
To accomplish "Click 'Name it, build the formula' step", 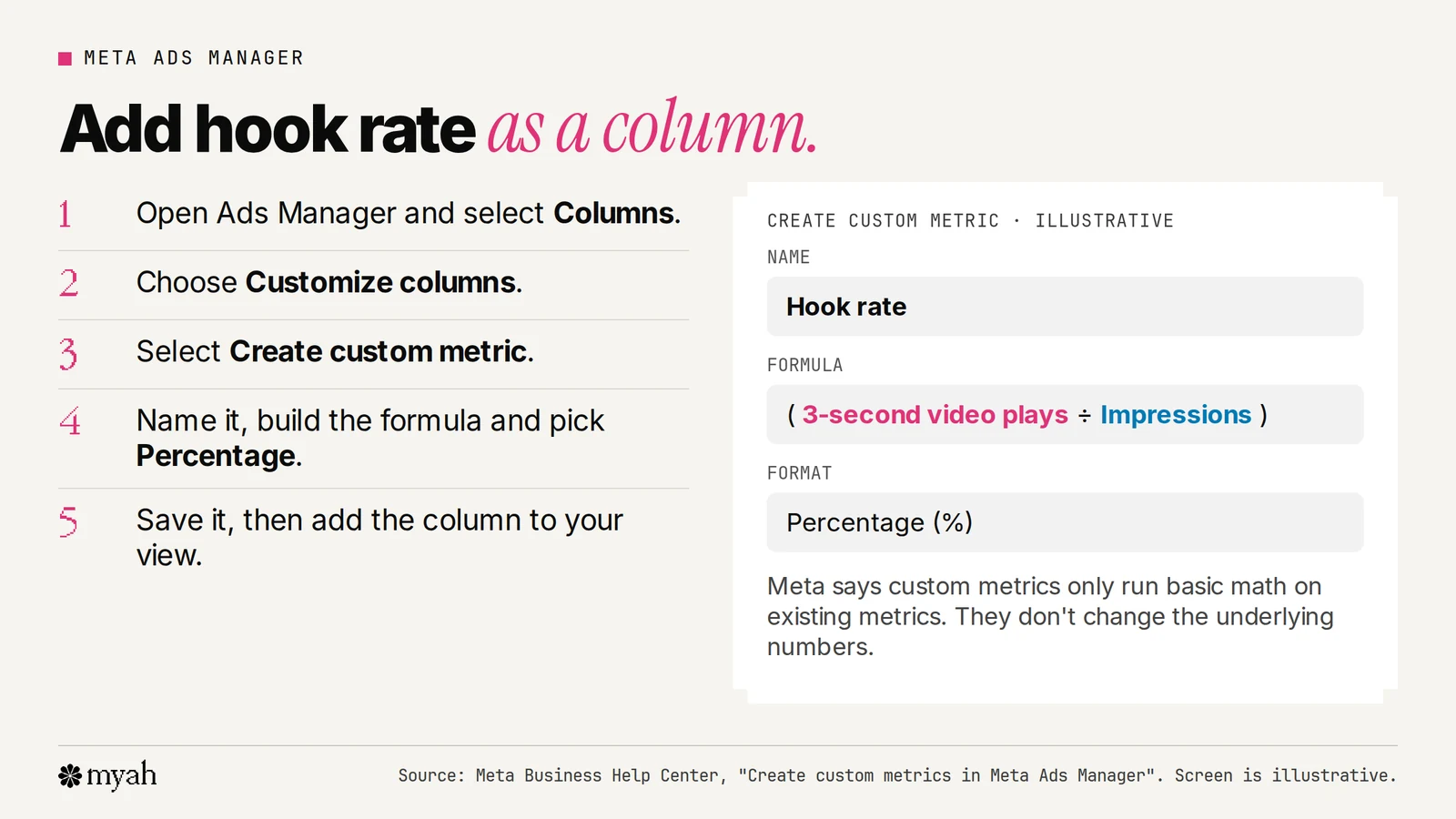I will tap(370, 438).
